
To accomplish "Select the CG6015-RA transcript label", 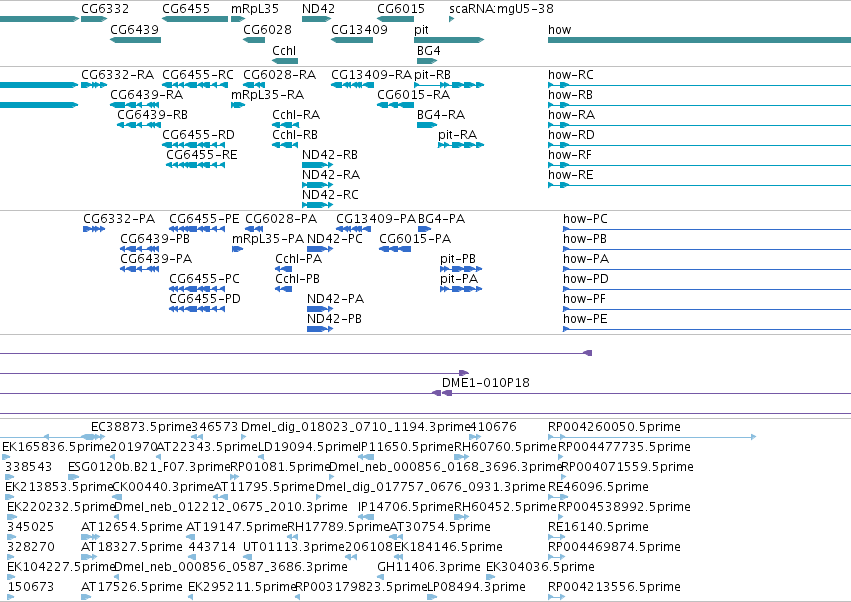I will coord(414,94).
